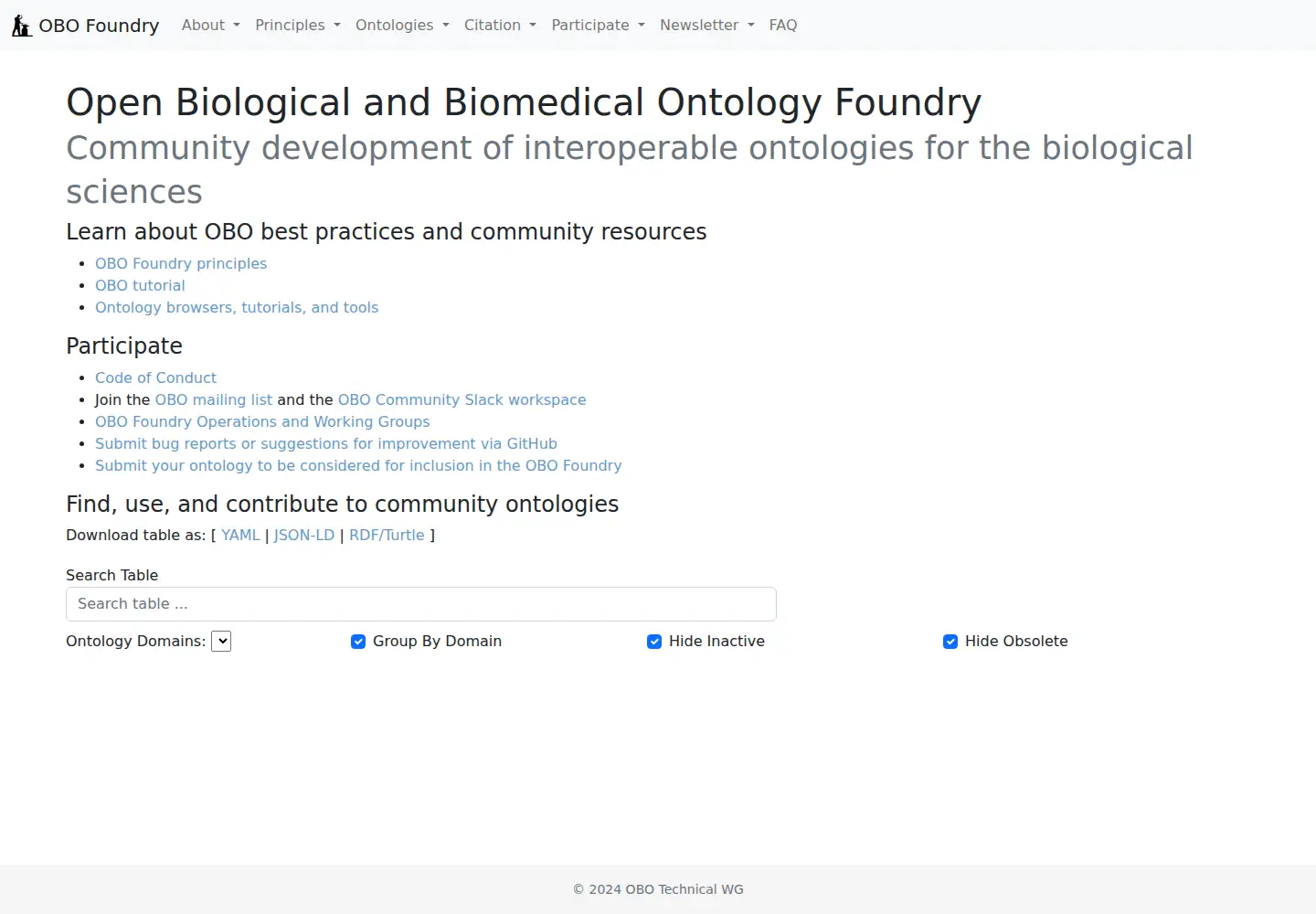Image resolution: width=1316 pixels, height=914 pixels.
Task: Open the OBO Foundry principles link
Action: pyautogui.click(x=181, y=263)
